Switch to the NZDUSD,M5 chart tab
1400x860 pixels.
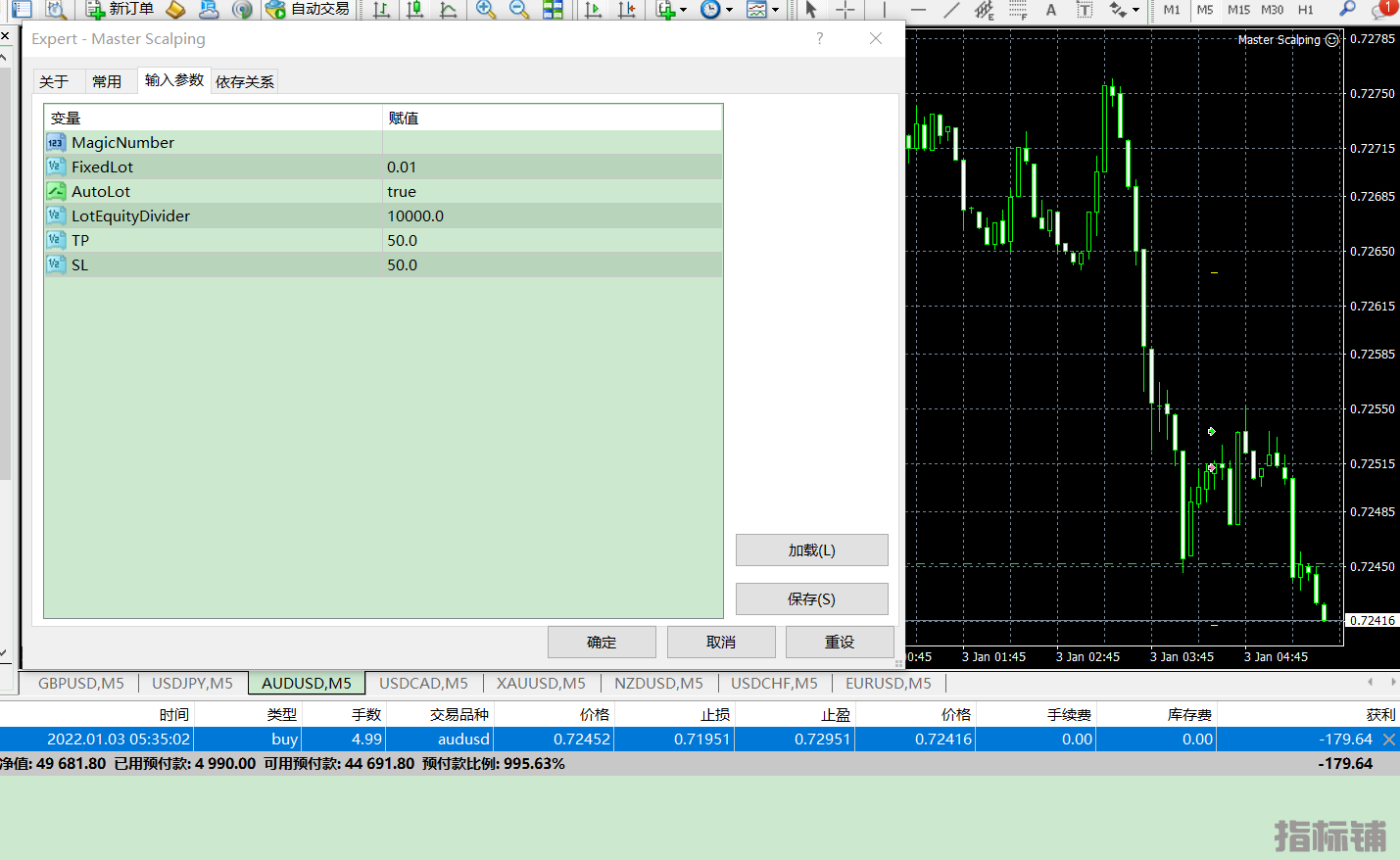(x=658, y=683)
